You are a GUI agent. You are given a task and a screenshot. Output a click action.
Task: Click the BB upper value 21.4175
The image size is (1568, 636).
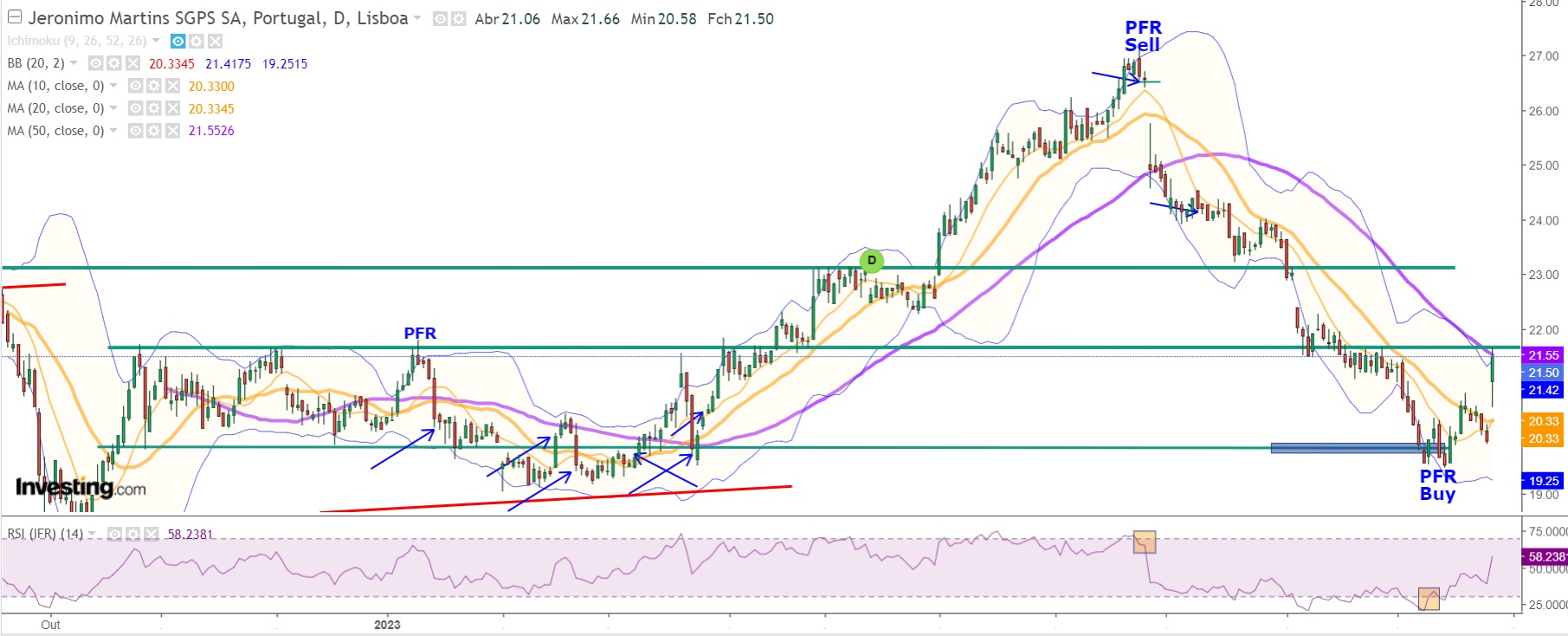pyautogui.click(x=228, y=63)
